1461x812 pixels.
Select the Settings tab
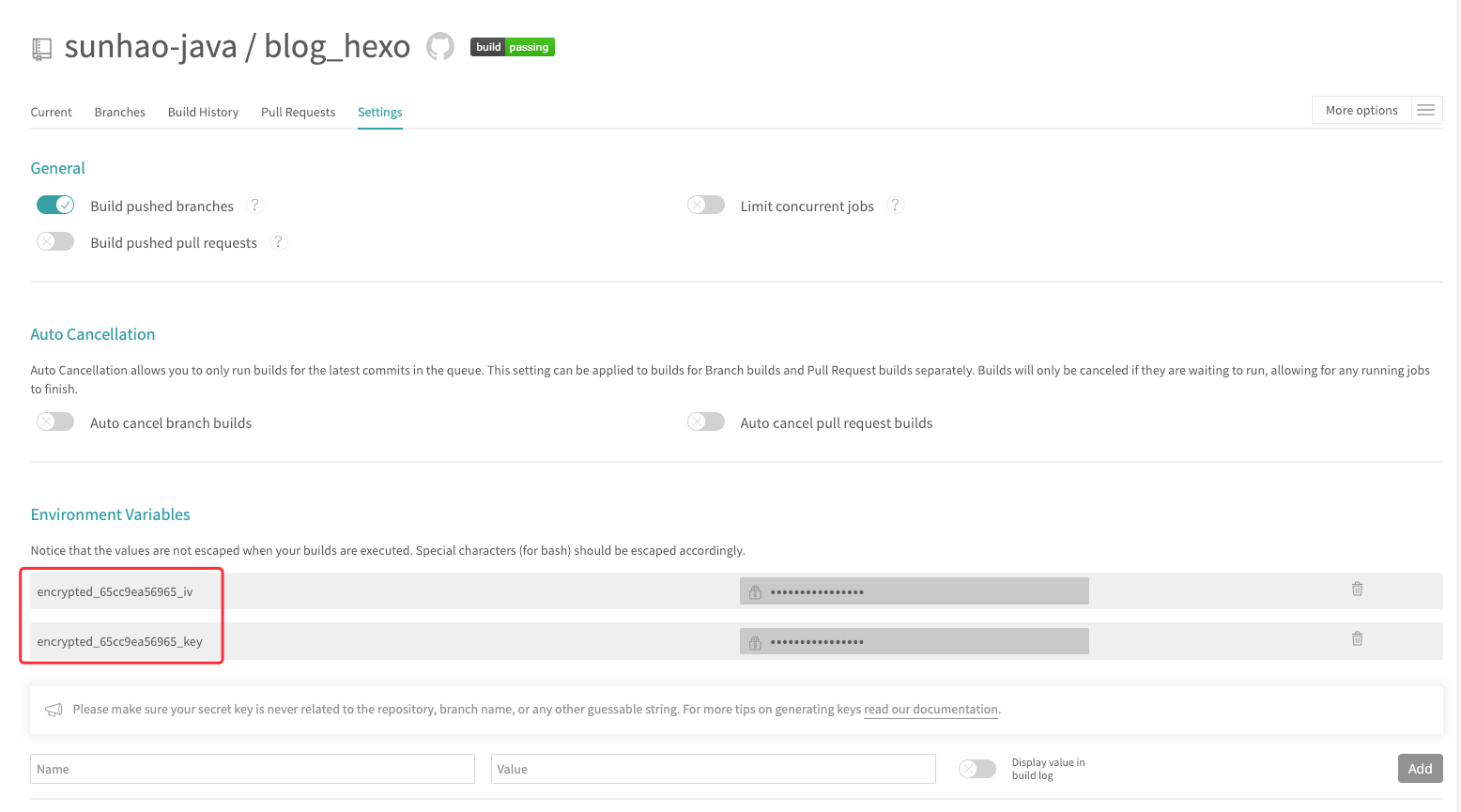click(x=380, y=112)
